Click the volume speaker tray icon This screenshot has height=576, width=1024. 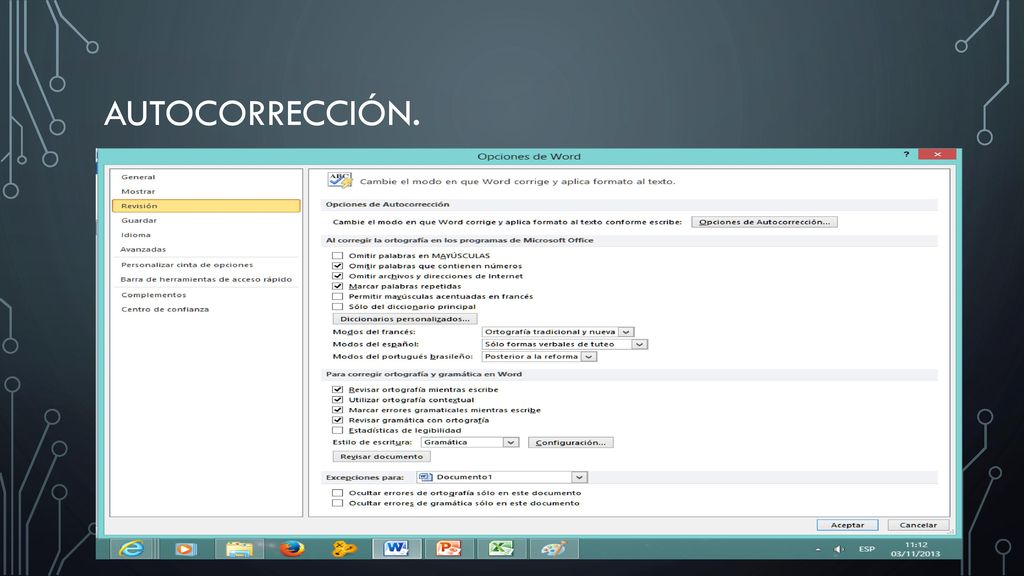click(839, 549)
